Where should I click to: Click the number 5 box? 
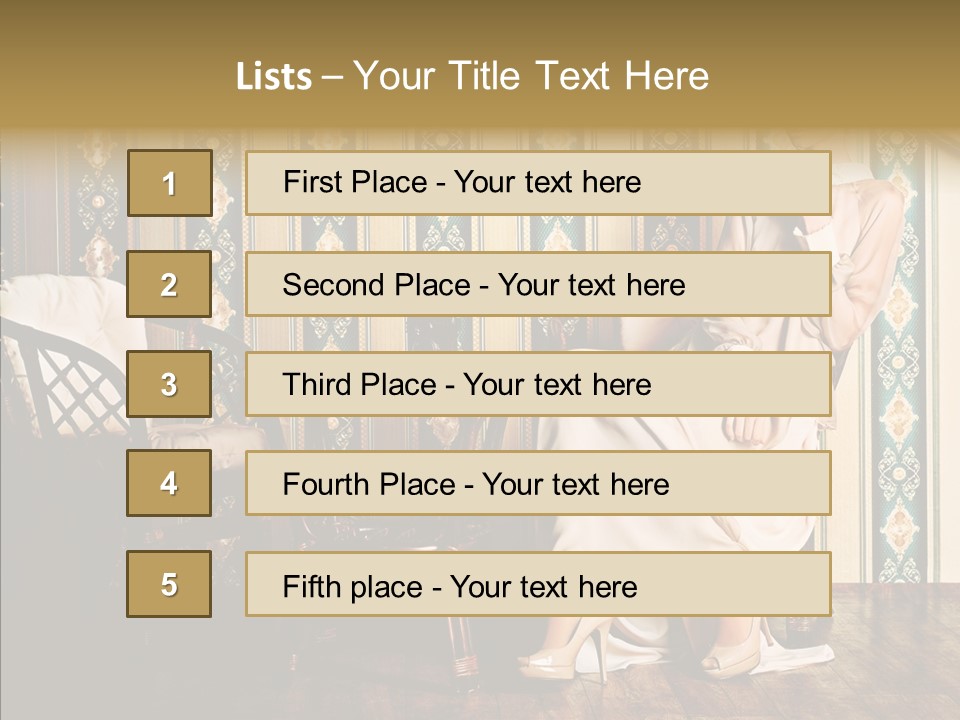[x=169, y=584]
